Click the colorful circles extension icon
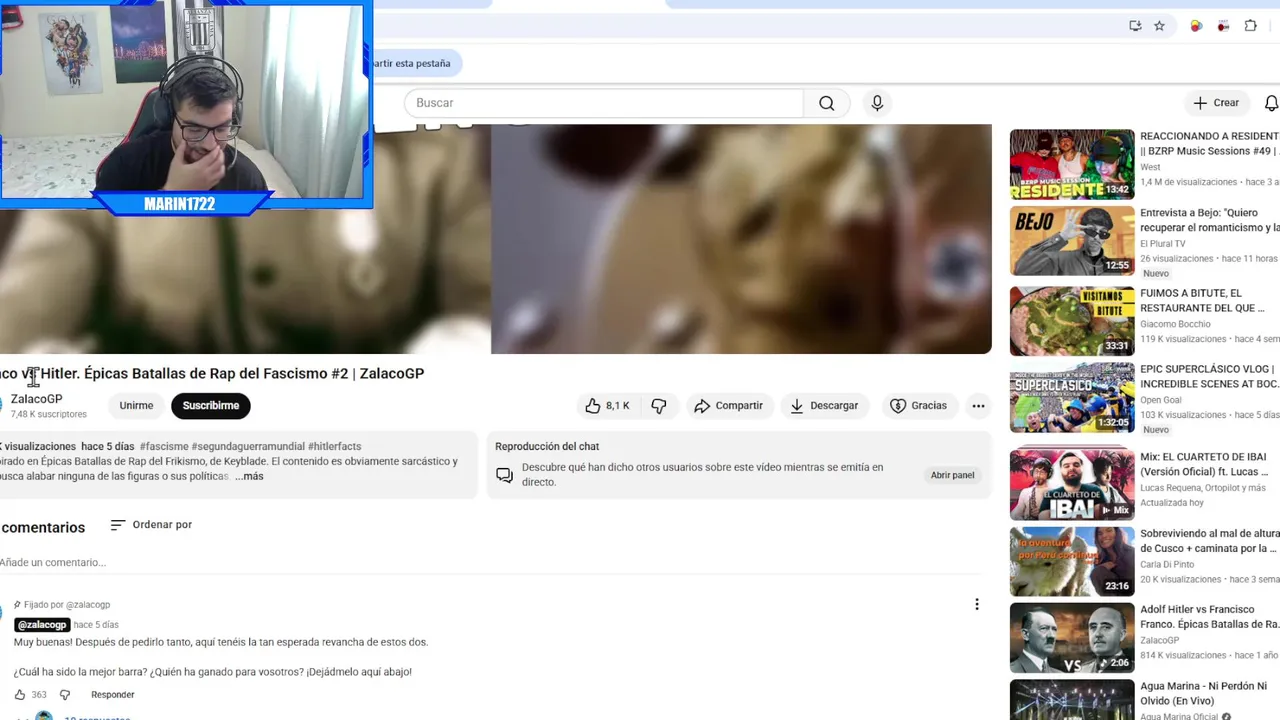Screen dimensions: 1280x720 (x=1196, y=26)
